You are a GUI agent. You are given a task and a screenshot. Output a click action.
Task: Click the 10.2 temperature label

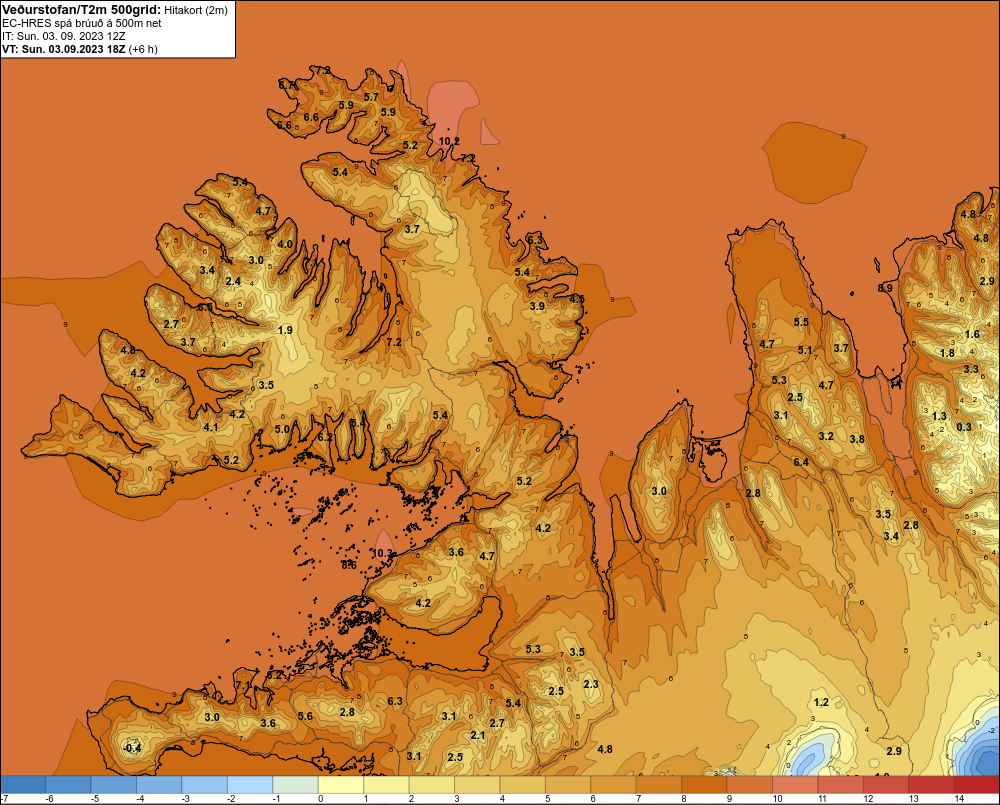click(449, 141)
